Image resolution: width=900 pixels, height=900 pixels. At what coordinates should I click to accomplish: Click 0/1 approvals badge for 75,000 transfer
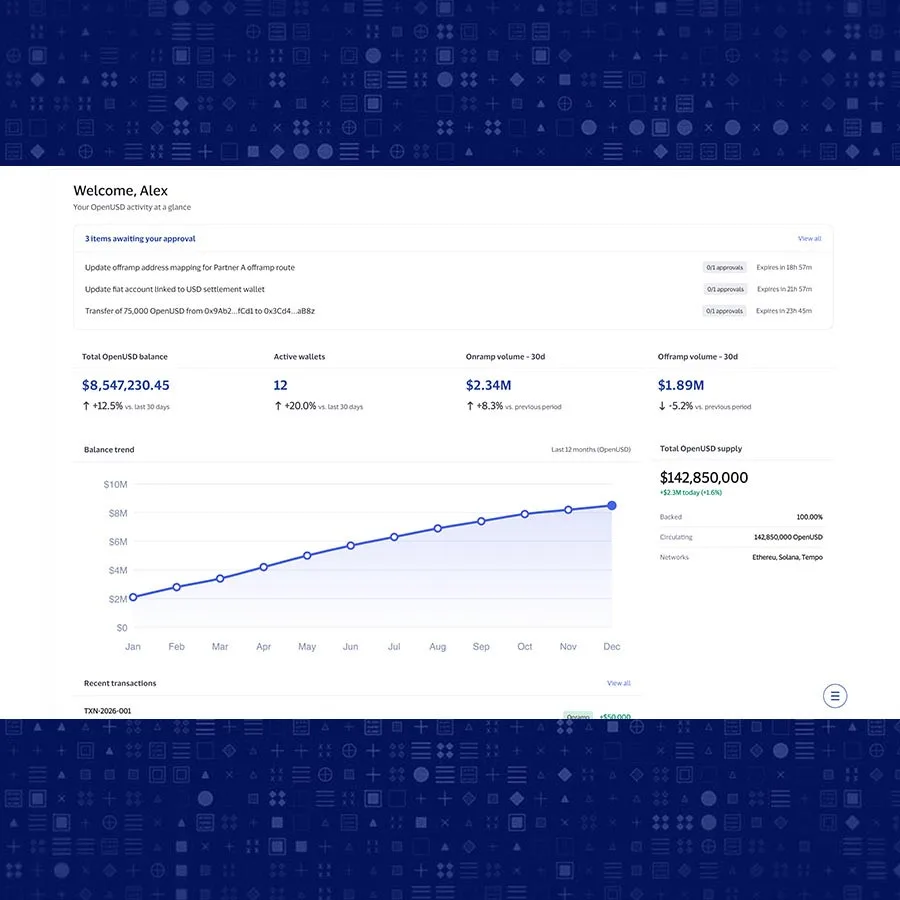tap(724, 311)
